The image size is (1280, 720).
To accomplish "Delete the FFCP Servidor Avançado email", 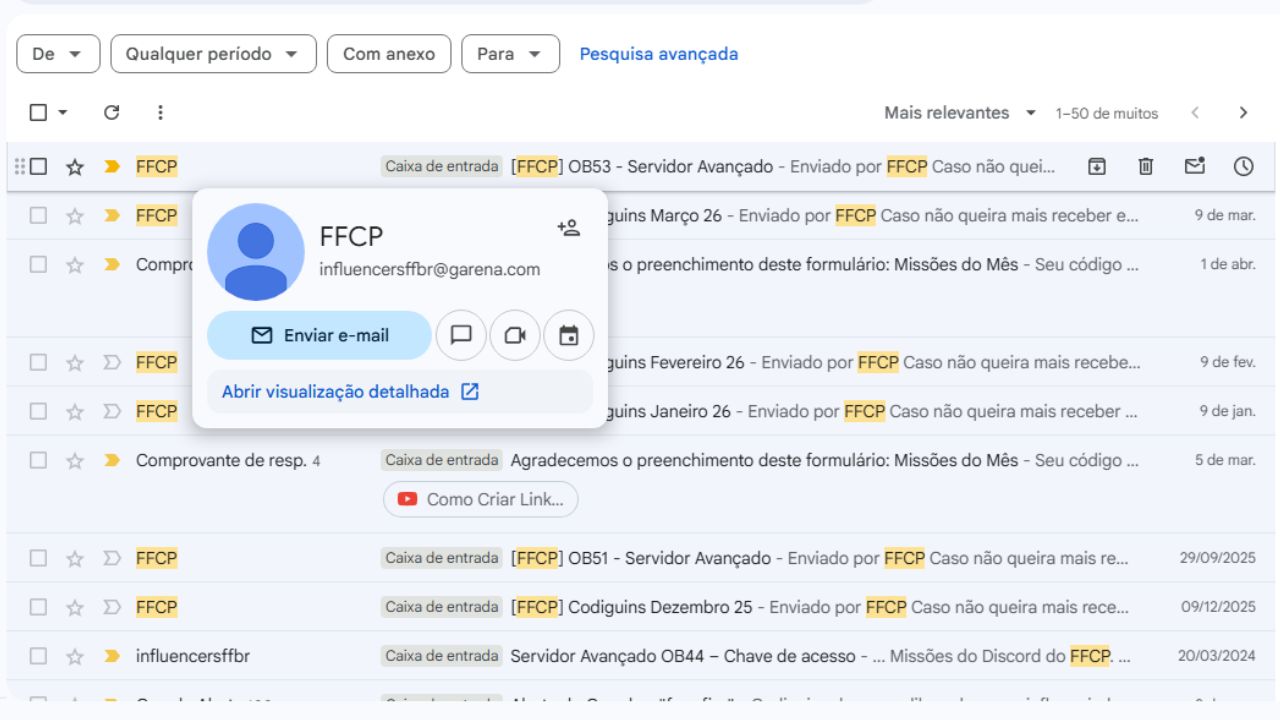I will click(x=1144, y=166).
